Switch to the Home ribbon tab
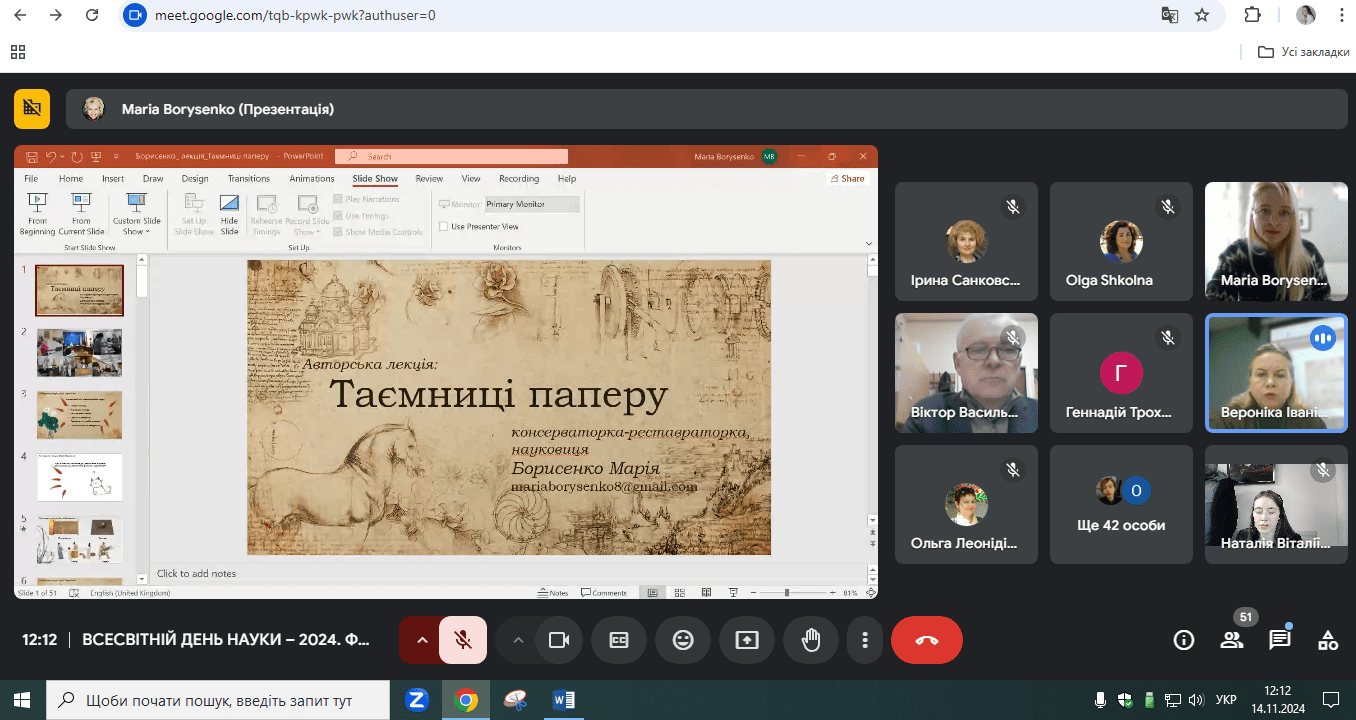Image resolution: width=1356 pixels, height=720 pixels. (71, 179)
